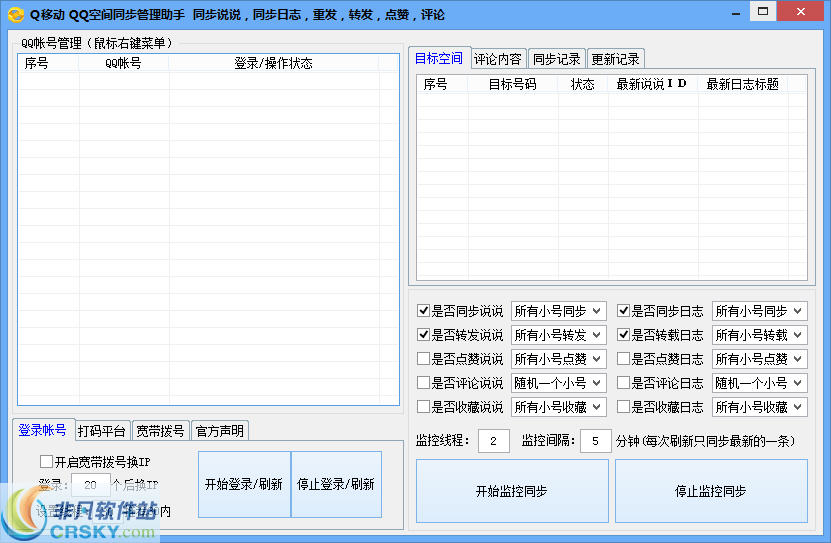Focus the 监控间隔 input field

coord(596,441)
